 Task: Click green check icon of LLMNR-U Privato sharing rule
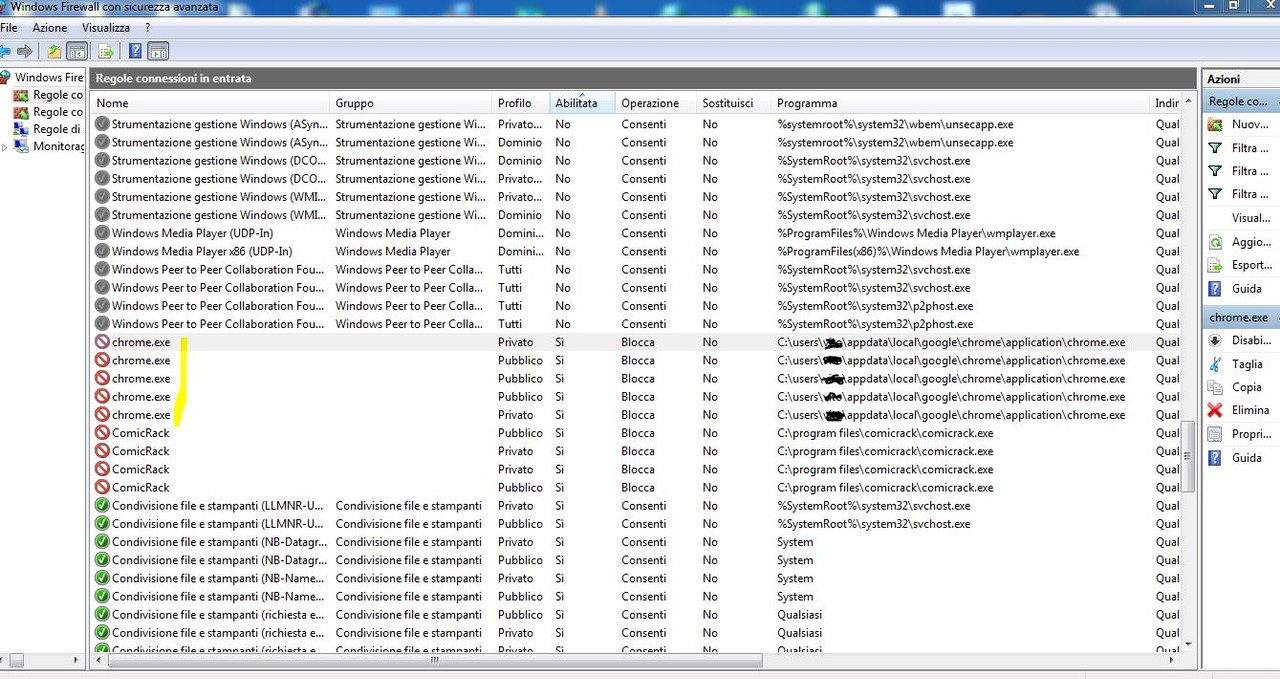tap(101, 505)
